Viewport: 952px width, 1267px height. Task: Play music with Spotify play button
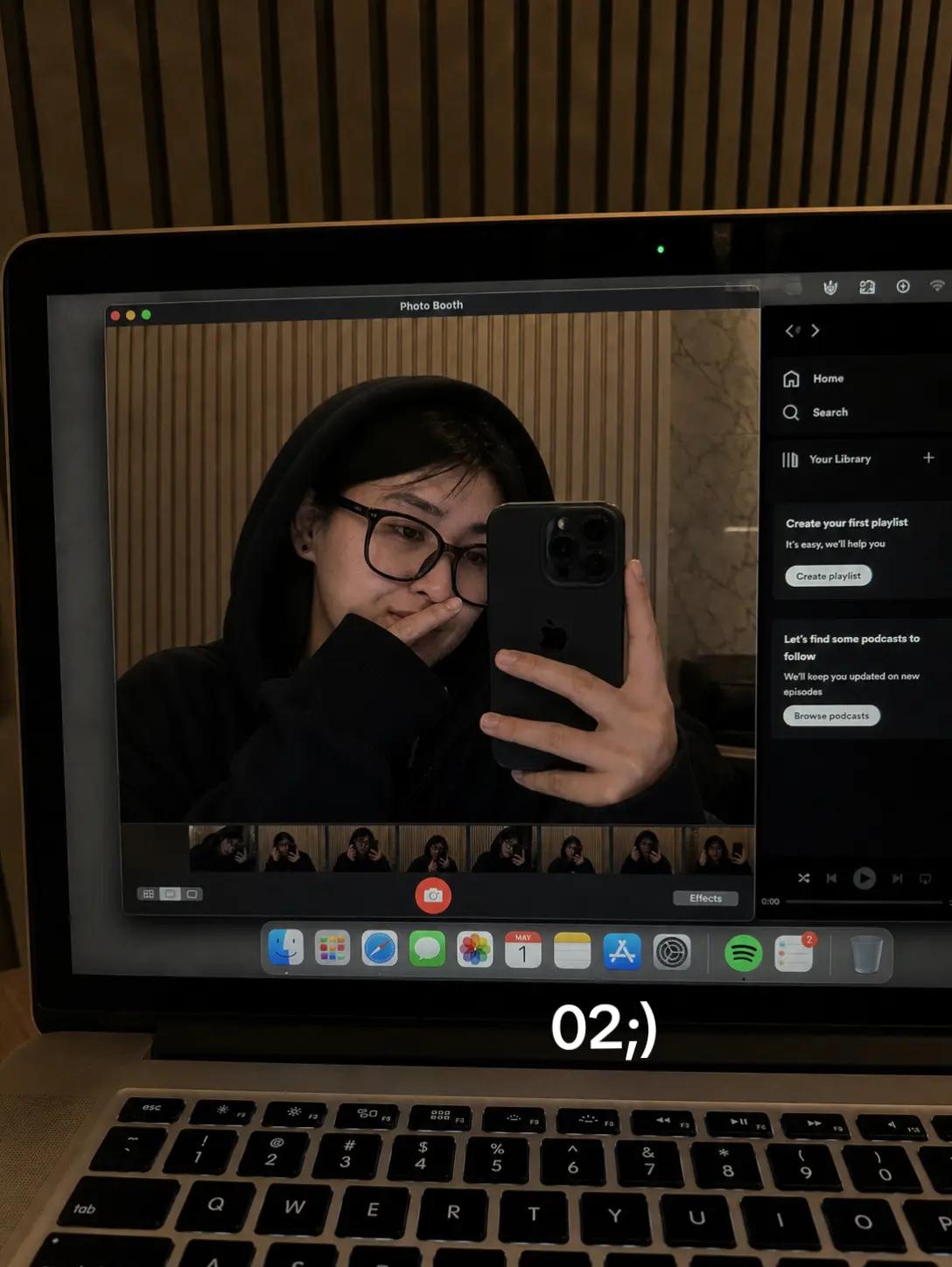(864, 878)
